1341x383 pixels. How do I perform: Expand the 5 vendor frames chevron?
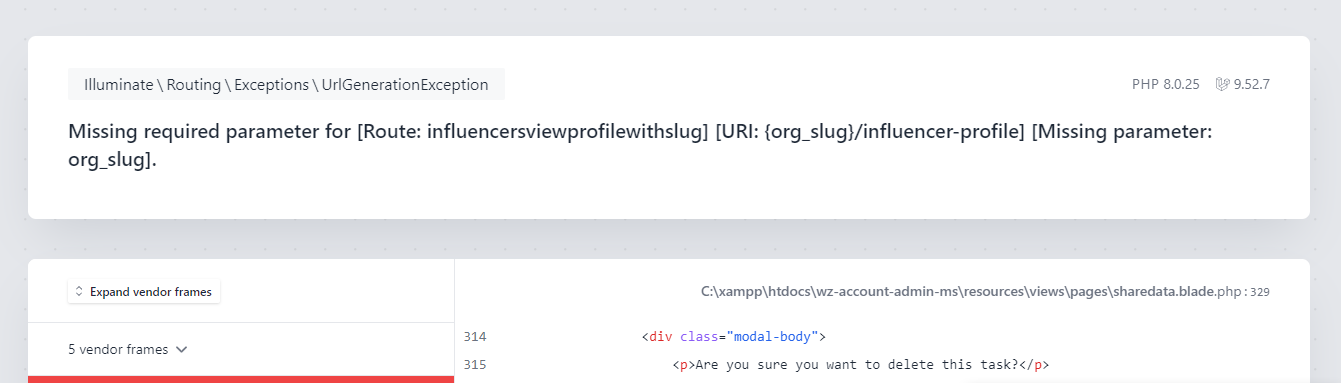pos(181,350)
